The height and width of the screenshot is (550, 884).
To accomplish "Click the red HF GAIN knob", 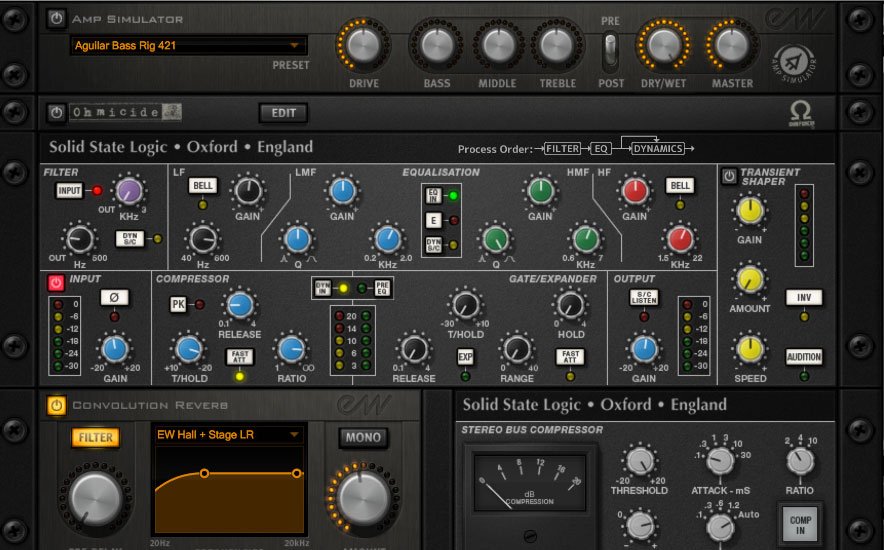I will (635, 191).
